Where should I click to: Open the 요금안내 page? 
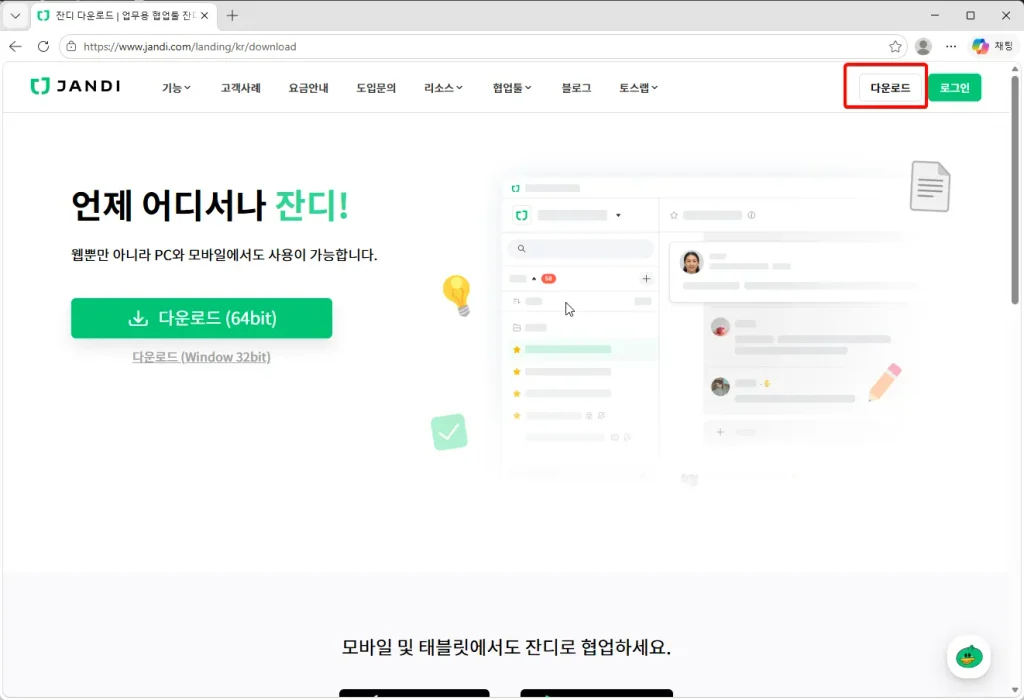click(308, 88)
